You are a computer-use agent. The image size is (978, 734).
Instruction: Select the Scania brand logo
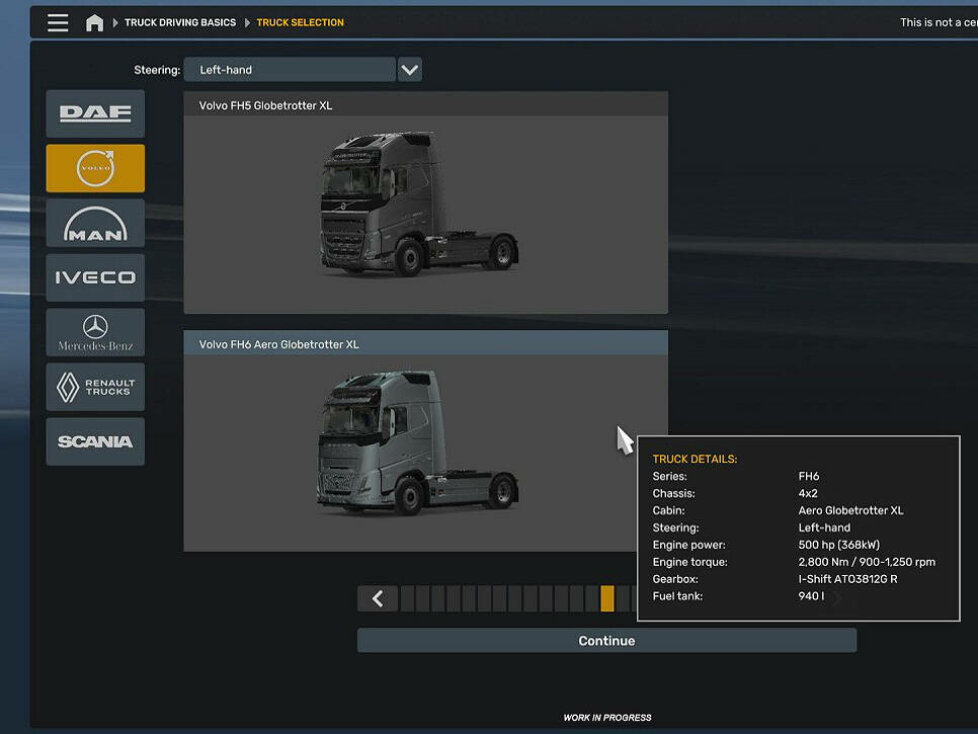(x=95, y=442)
